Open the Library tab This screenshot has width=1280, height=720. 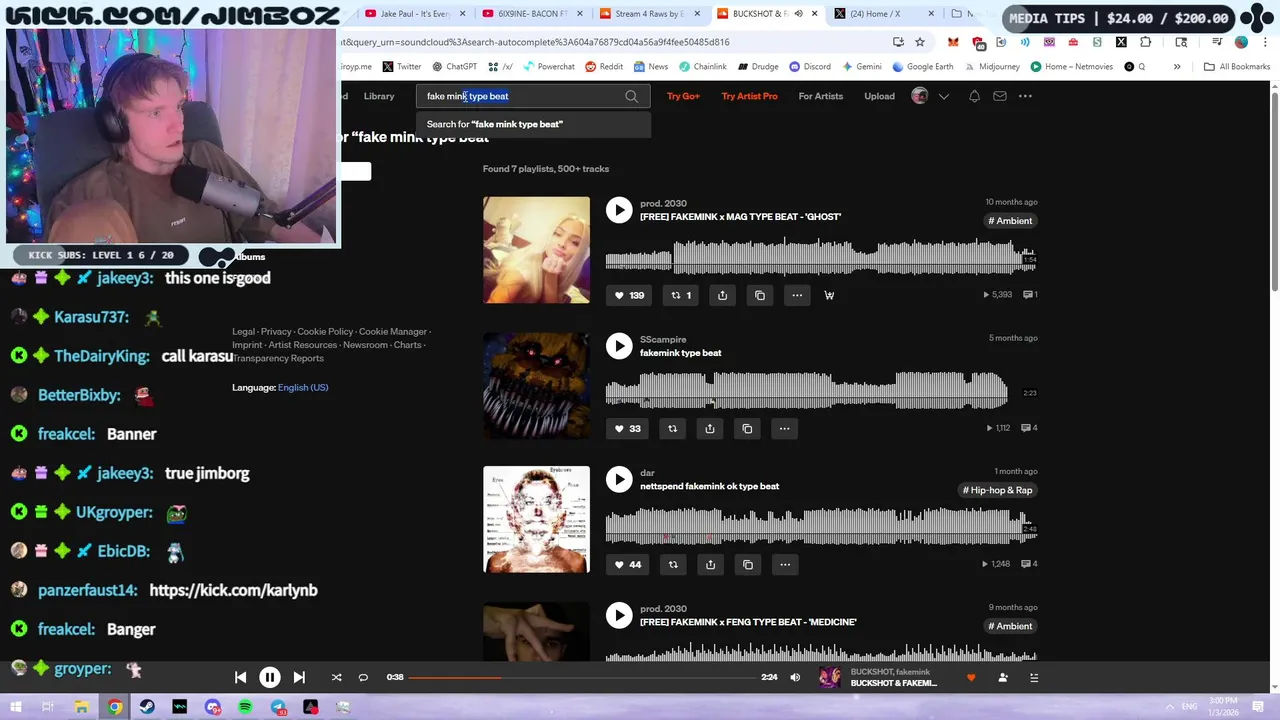378,96
